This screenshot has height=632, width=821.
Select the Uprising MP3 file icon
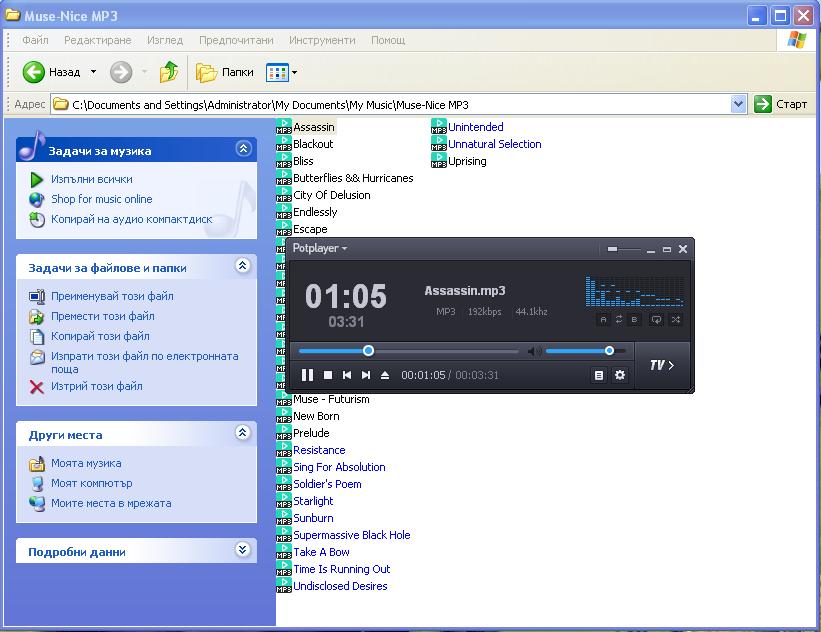[439, 161]
